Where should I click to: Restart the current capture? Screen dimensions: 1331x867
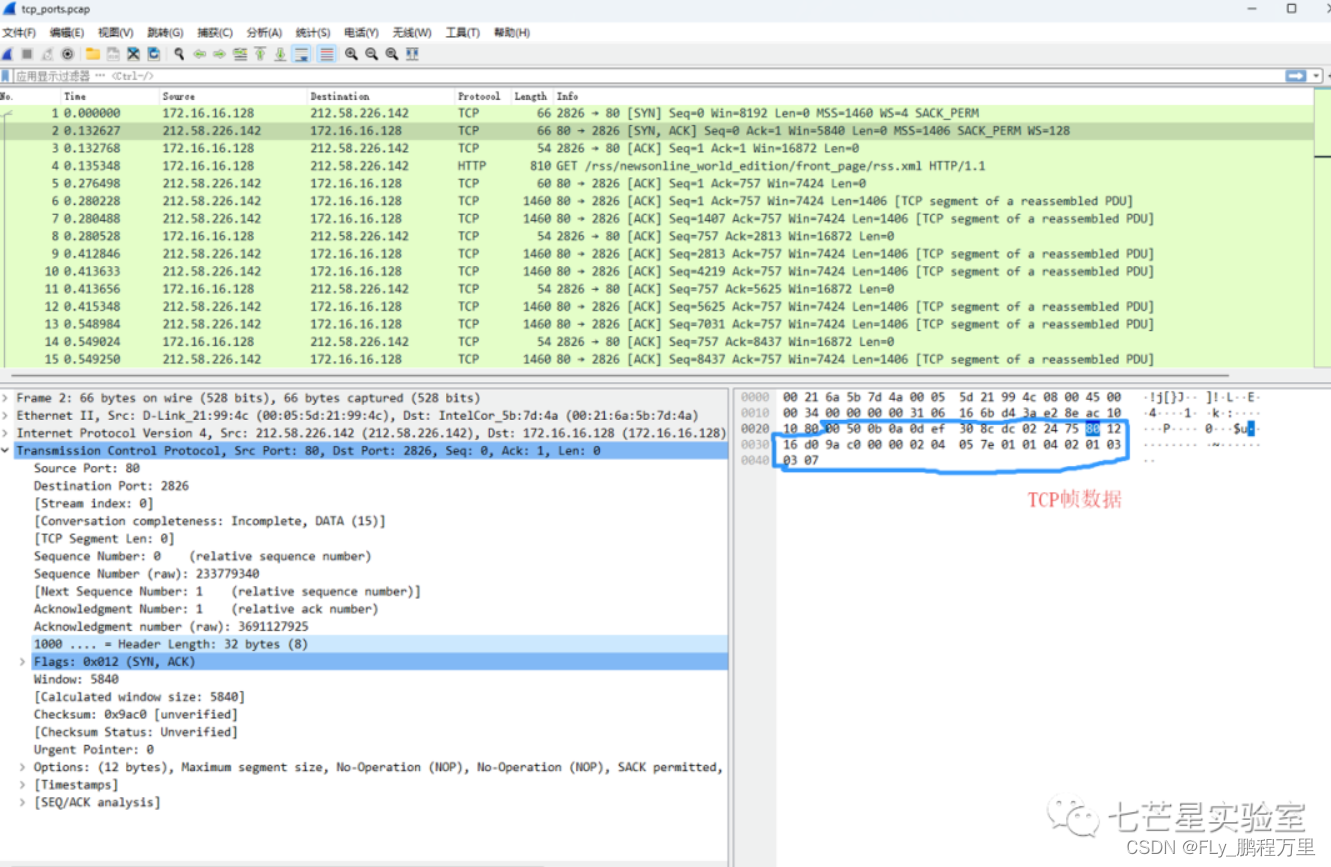(x=47, y=54)
